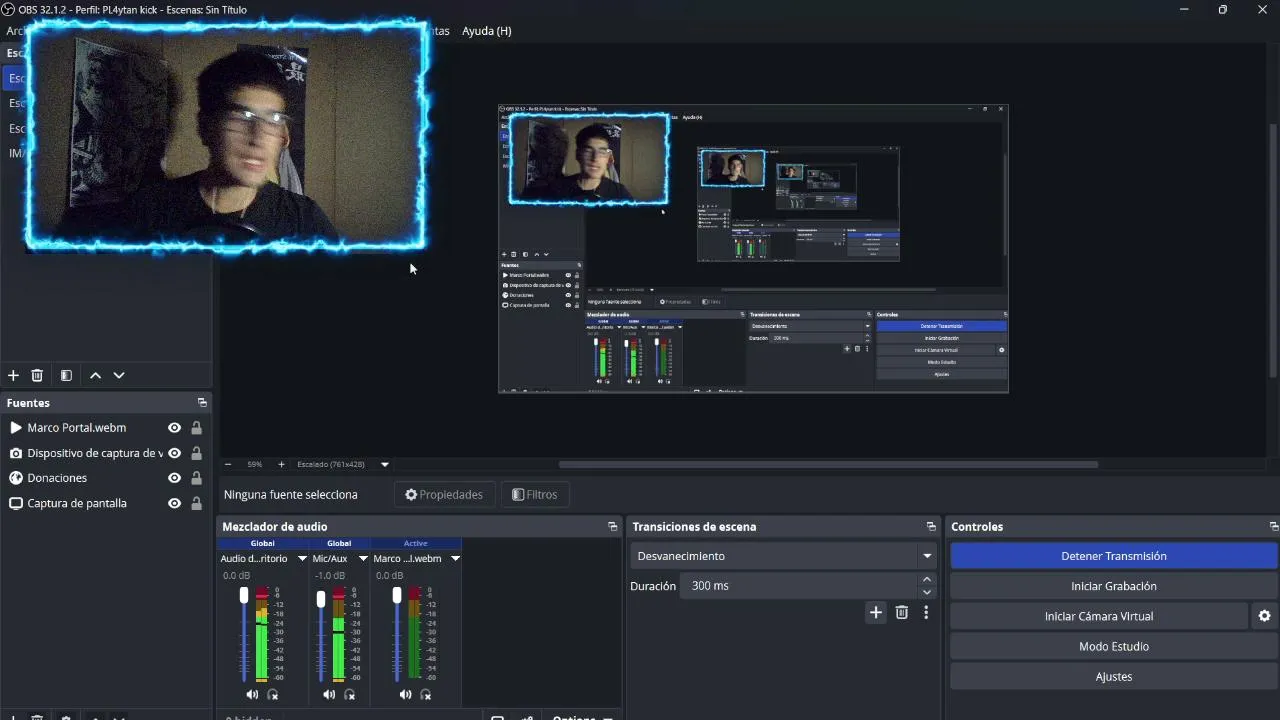Click the monitoring headphone icon for desktop audio
The image size is (1280, 720).
coord(272,694)
